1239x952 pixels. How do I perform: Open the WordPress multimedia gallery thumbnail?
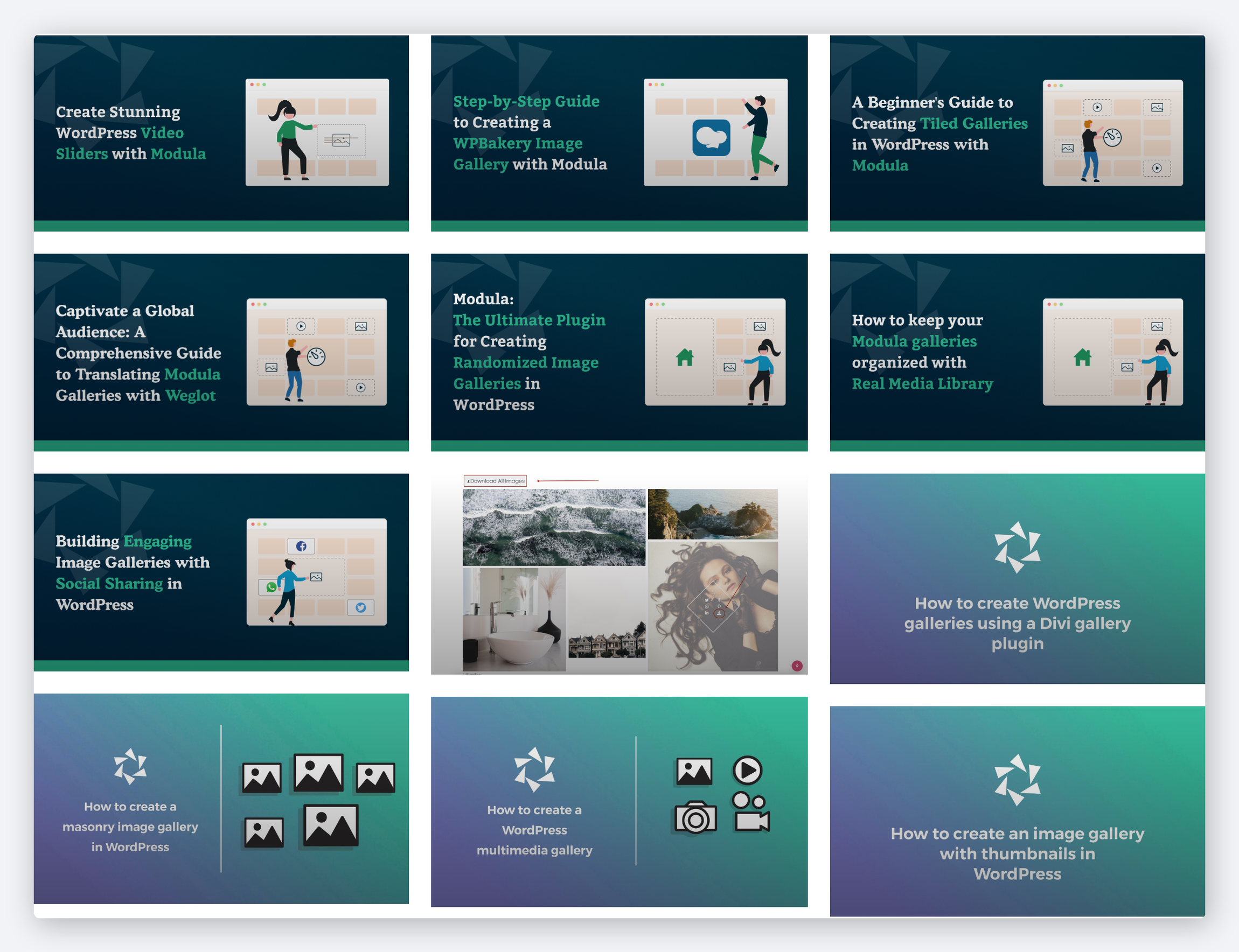point(619,801)
